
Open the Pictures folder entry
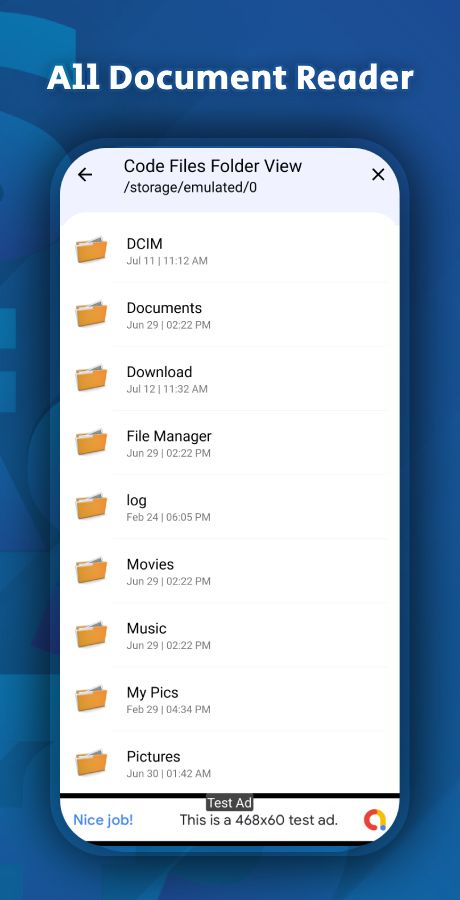(x=230, y=763)
